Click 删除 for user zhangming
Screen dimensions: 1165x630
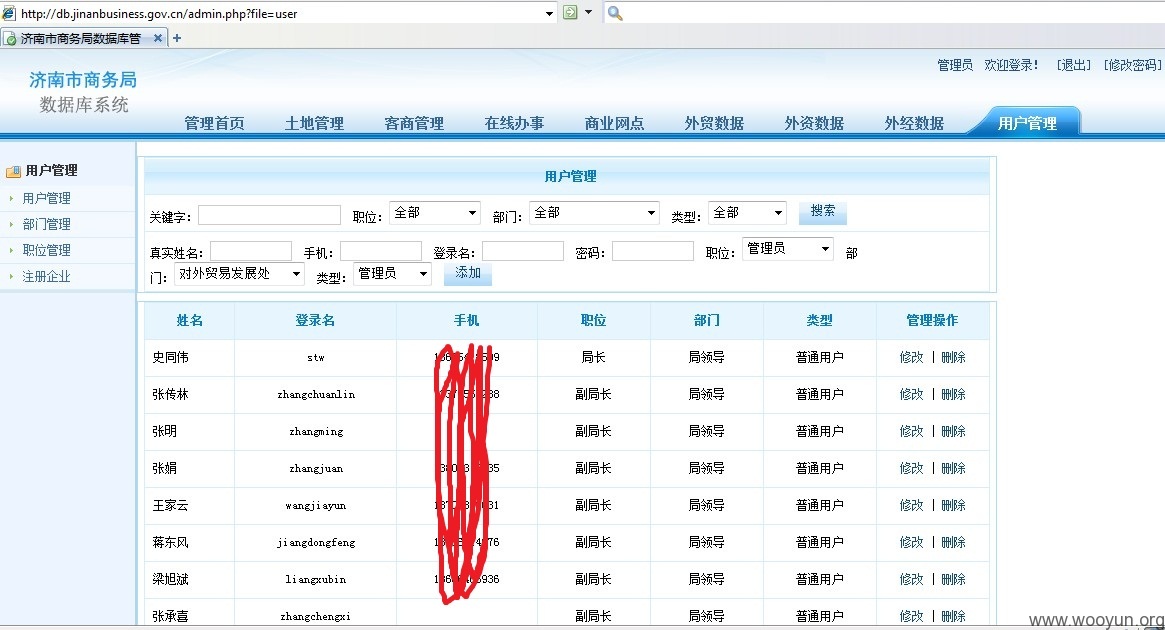(953, 432)
